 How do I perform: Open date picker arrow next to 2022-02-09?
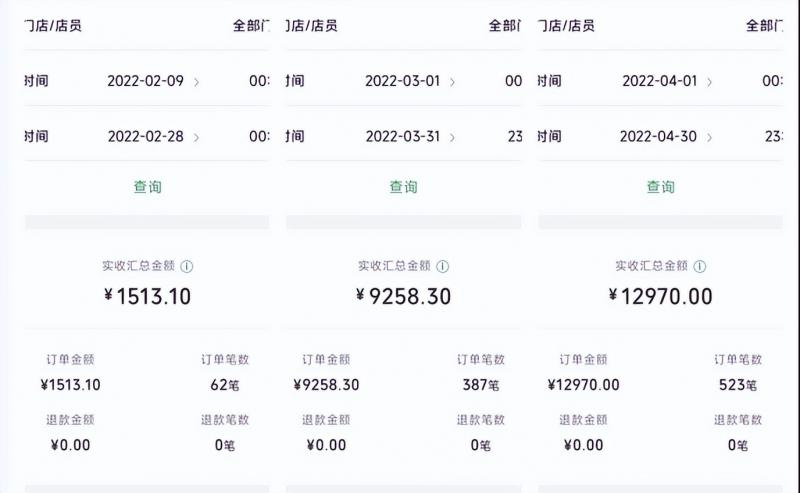pyautogui.click(x=196, y=82)
